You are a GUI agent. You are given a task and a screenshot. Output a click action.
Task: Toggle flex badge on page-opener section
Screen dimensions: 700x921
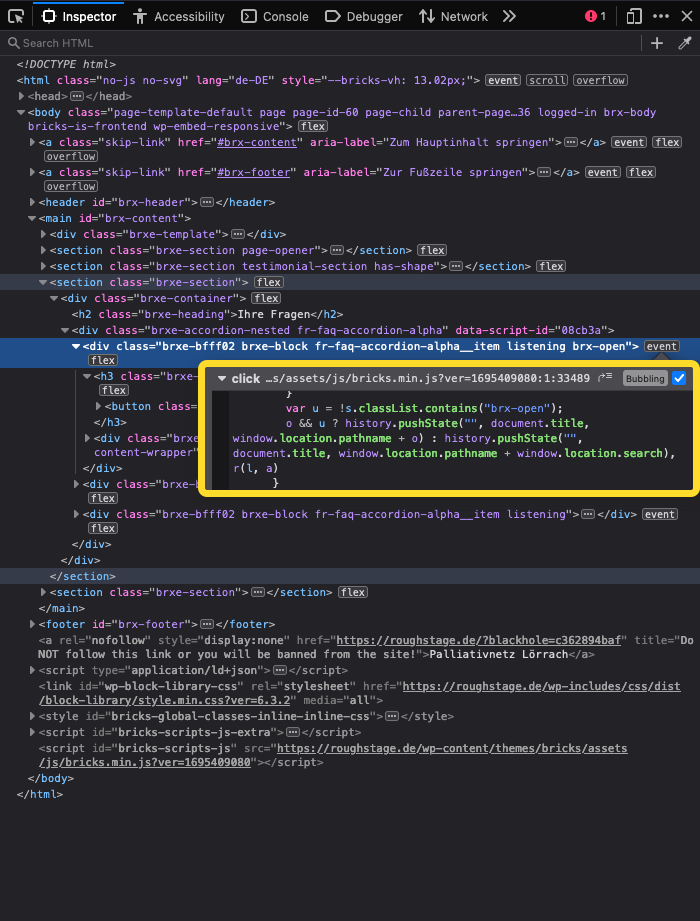[x=432, y=250]
